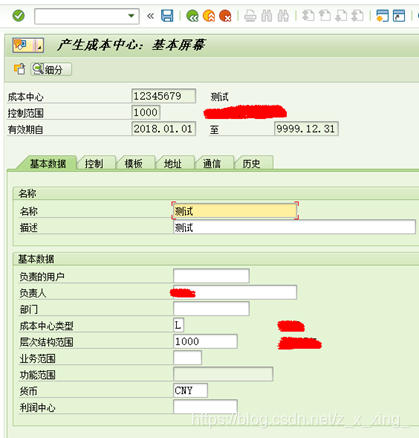Click the green checkmark Enter icon
This screenshot has width=419, height=438.
[x=18, y=16]
